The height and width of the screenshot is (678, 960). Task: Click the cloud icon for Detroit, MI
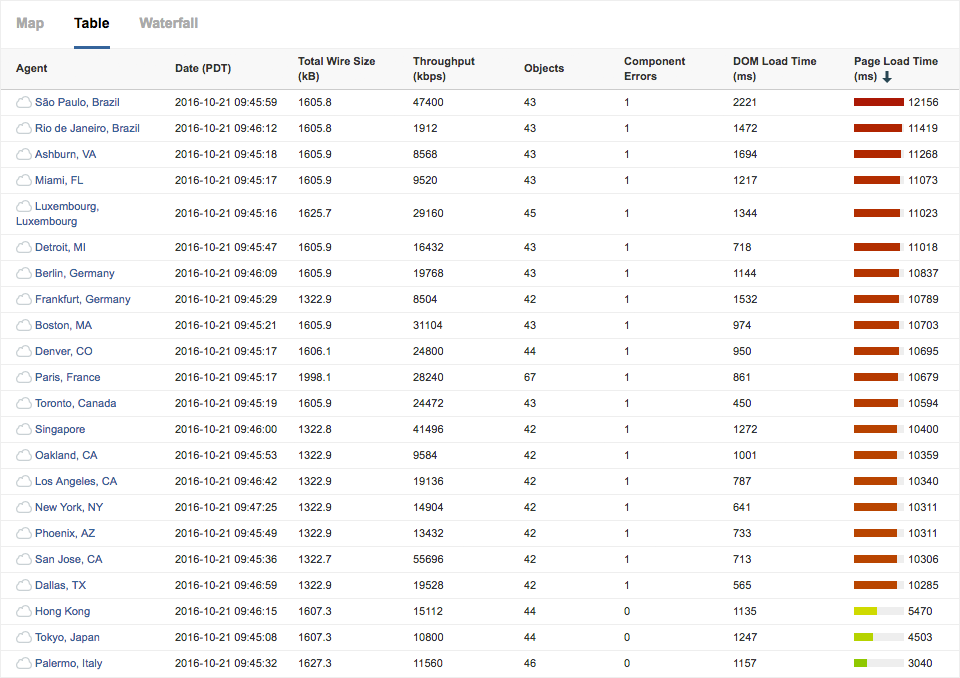pyautogui.click(x=24, y=247)
